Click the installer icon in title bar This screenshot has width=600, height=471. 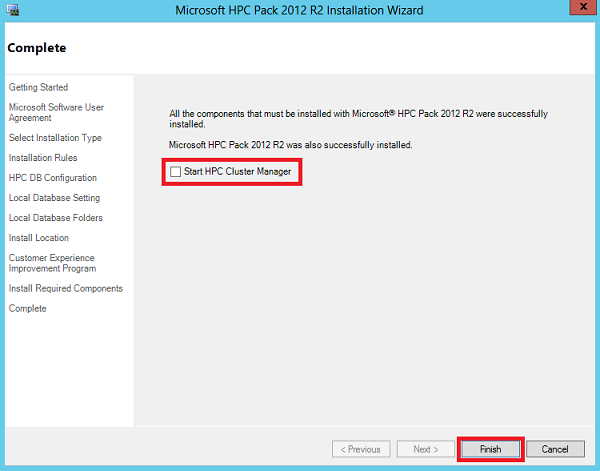[x=13, y=10]
